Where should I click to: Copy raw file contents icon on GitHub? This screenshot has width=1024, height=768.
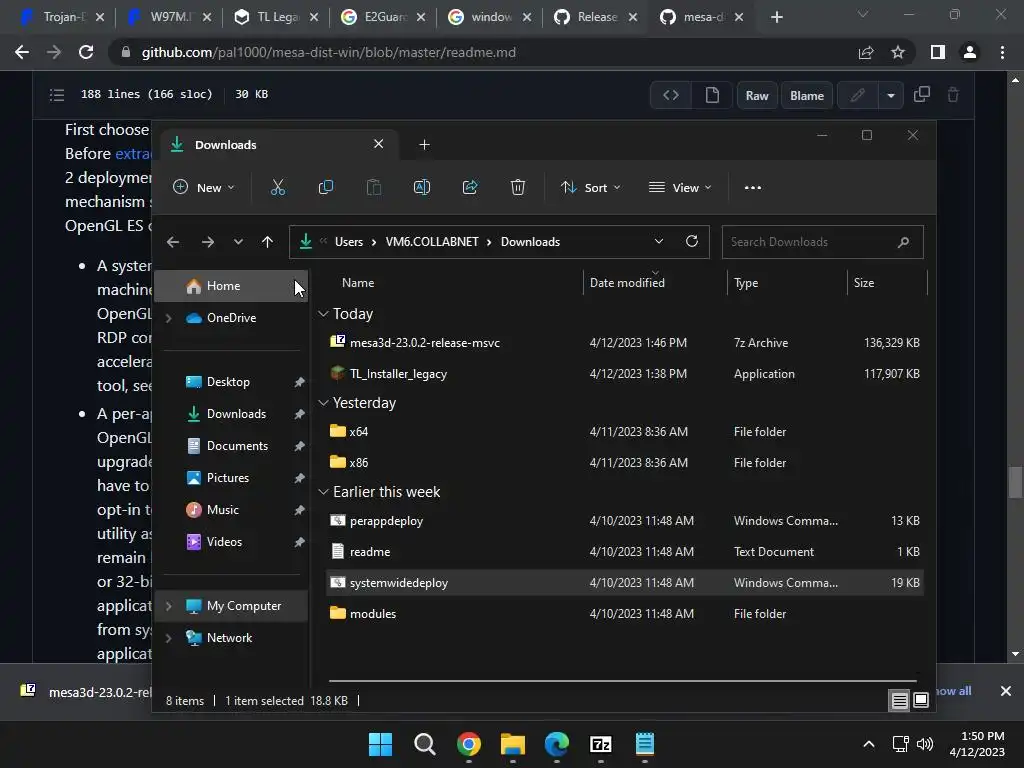[921, 95]
